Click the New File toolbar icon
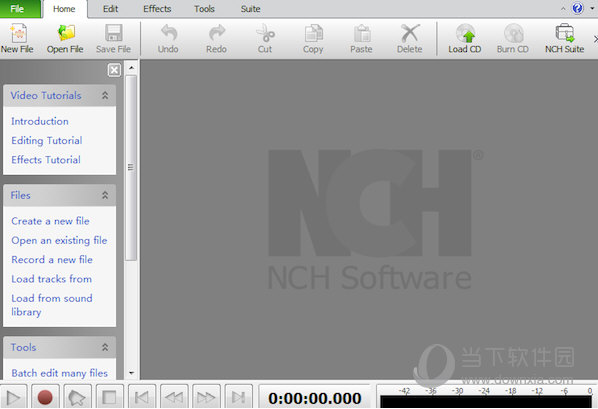The image size is (598, 409). click(17, 38)
